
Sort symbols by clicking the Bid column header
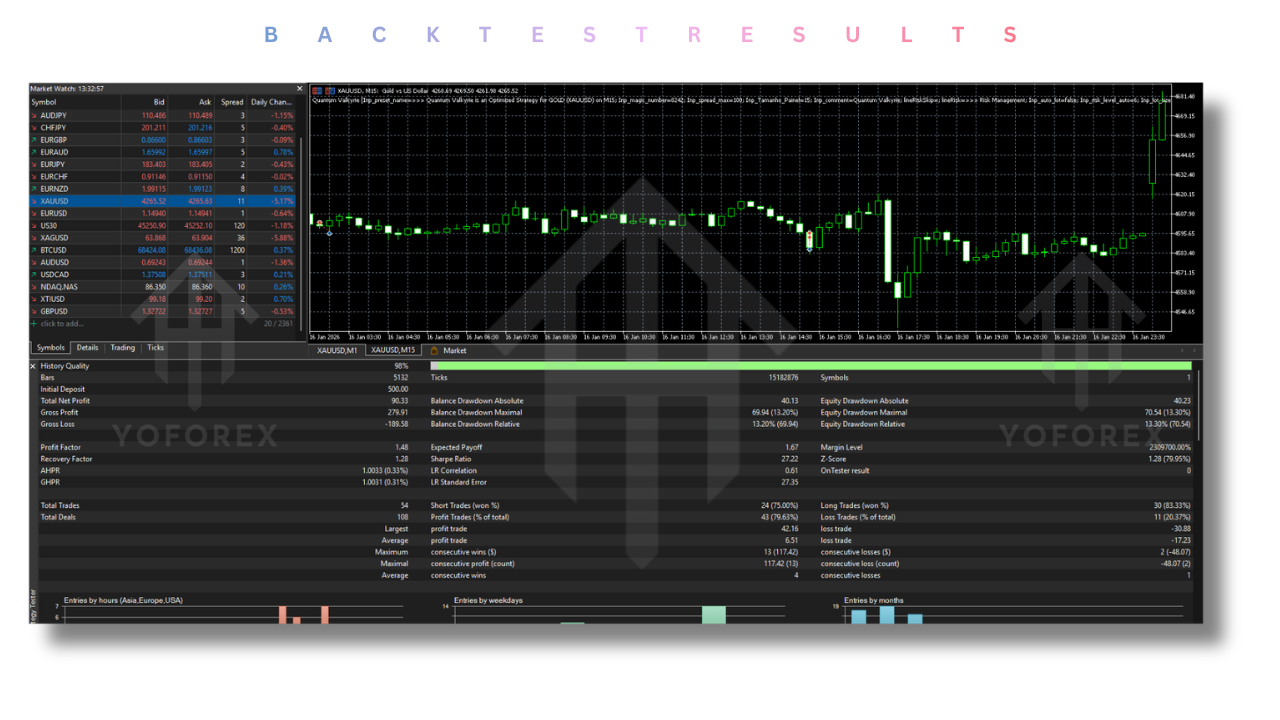[160, 102]
